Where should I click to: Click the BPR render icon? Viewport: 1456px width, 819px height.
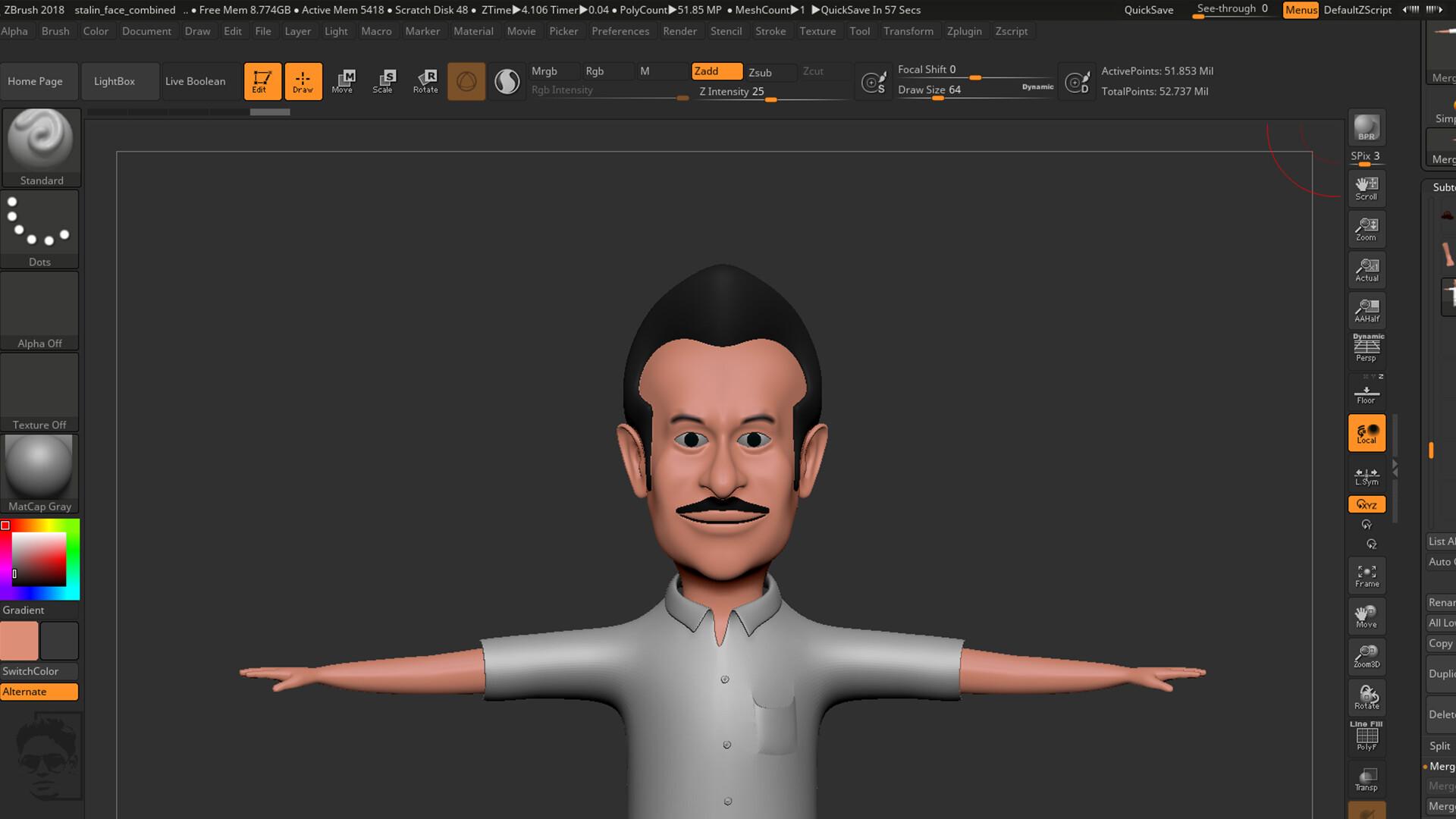(1366, 127)
